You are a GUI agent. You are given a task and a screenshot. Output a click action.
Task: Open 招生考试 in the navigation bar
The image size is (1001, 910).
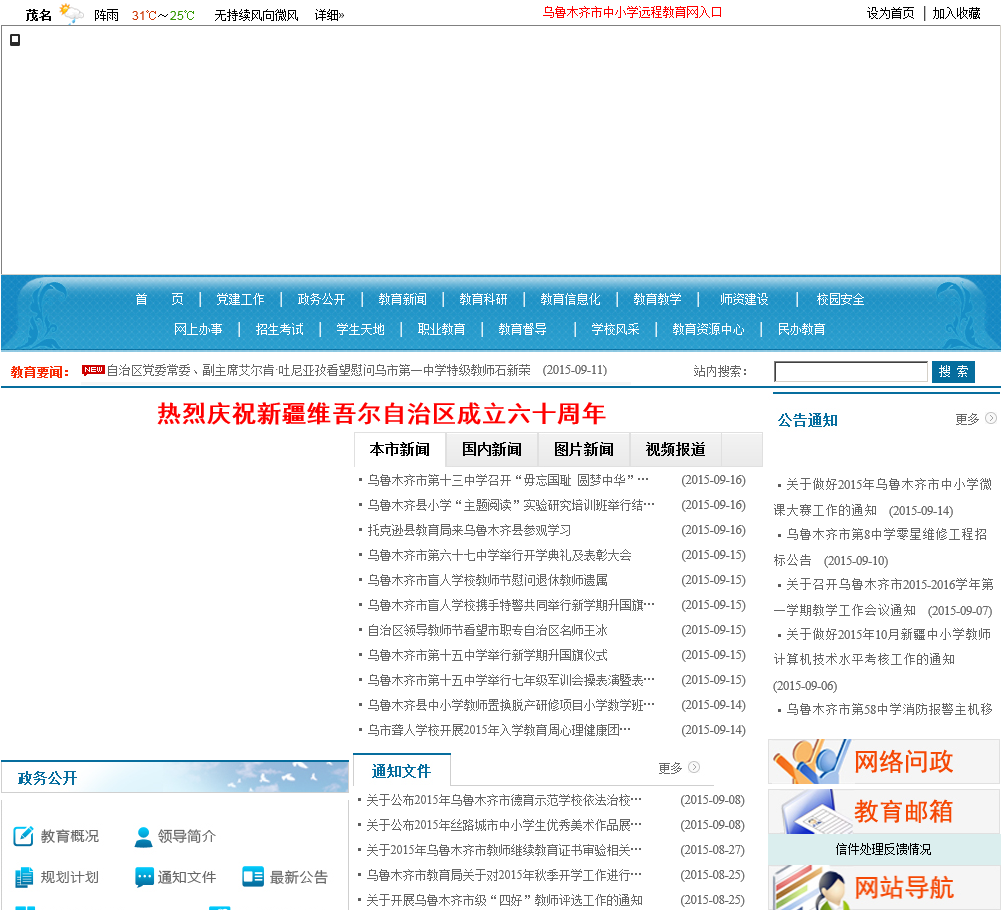click(x=279, y=329)
